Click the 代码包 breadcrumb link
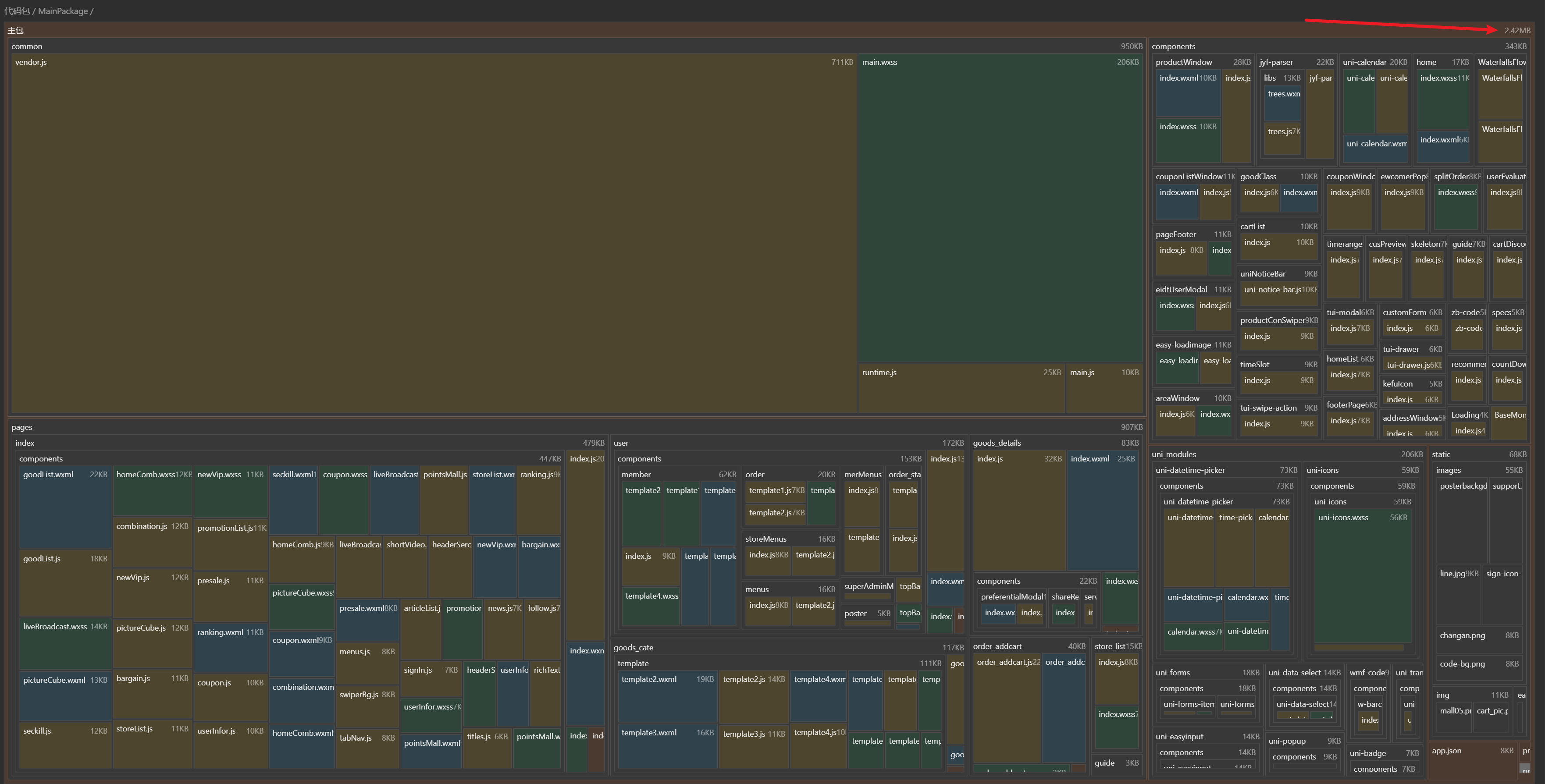Screen dimensions: 1545x784 pos(17,11)
